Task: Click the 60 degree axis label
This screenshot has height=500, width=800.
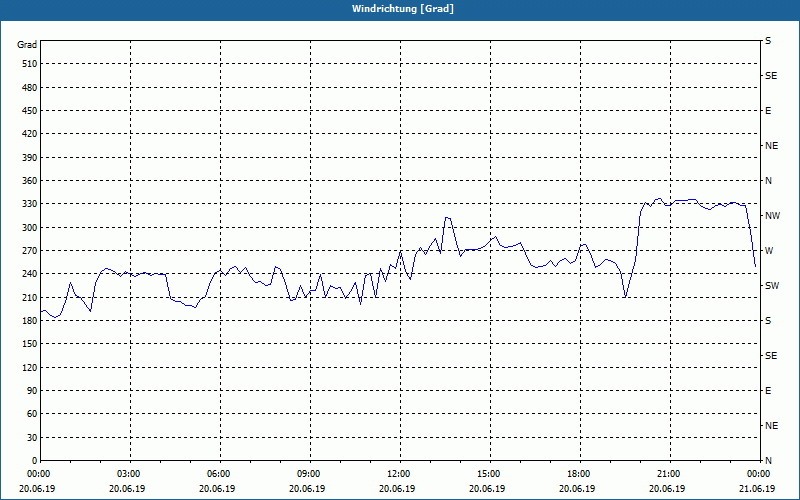Action: [33, 414]
